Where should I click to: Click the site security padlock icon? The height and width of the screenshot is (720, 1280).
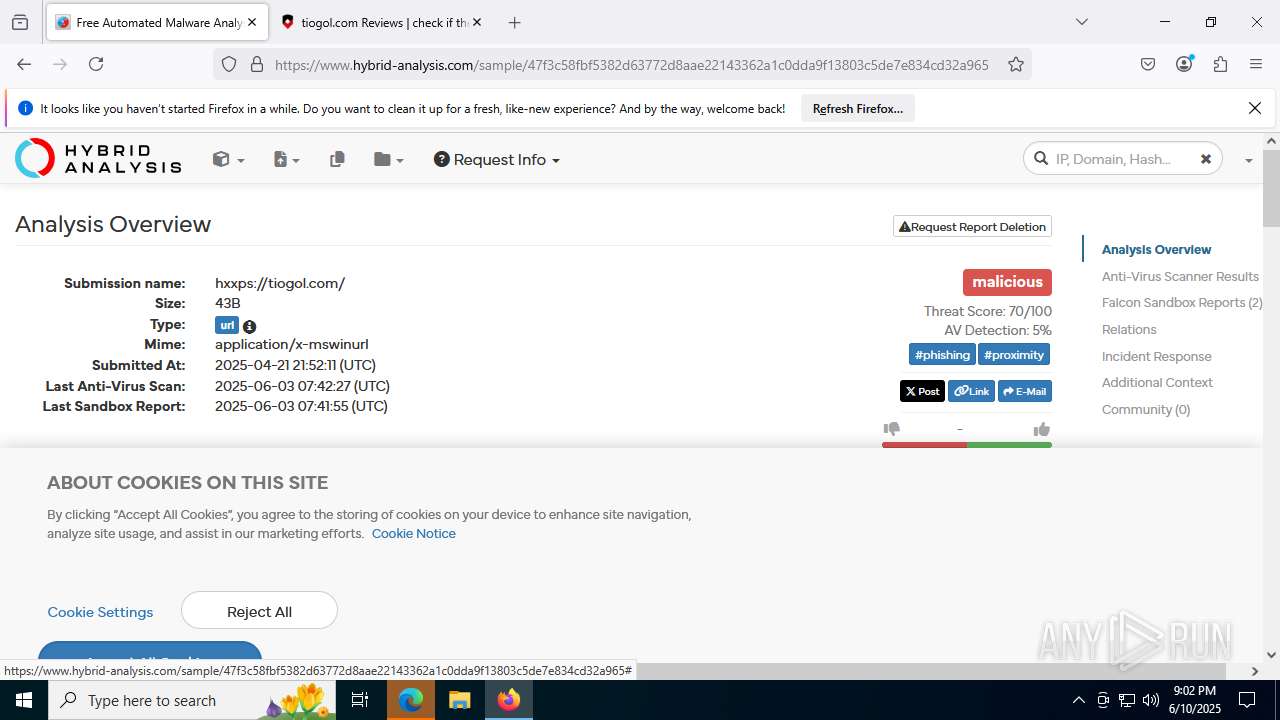tap(257, 64)
